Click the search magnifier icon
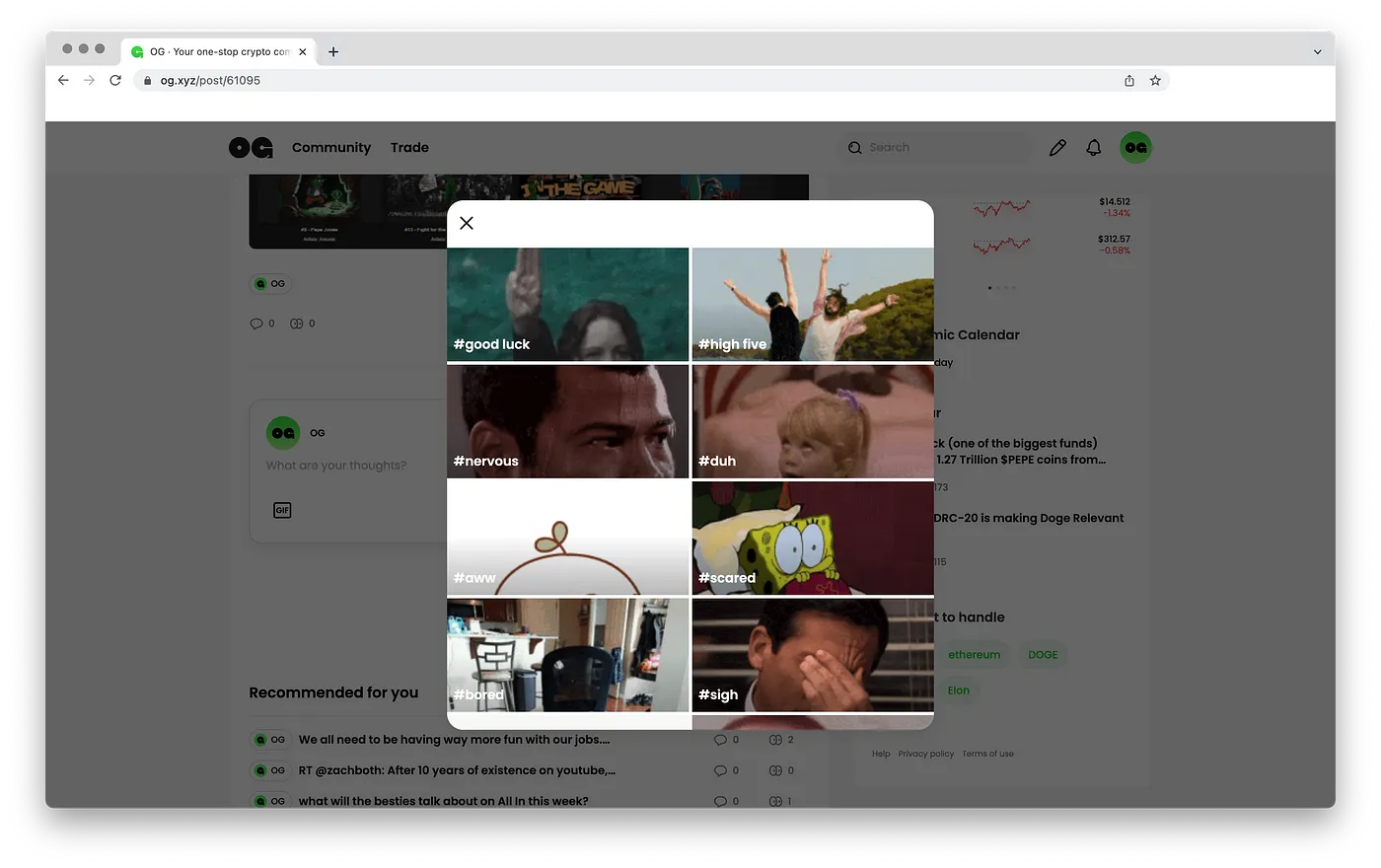Screen dimensions: 1381x868 pyautogui.click(x=855, y=148)
